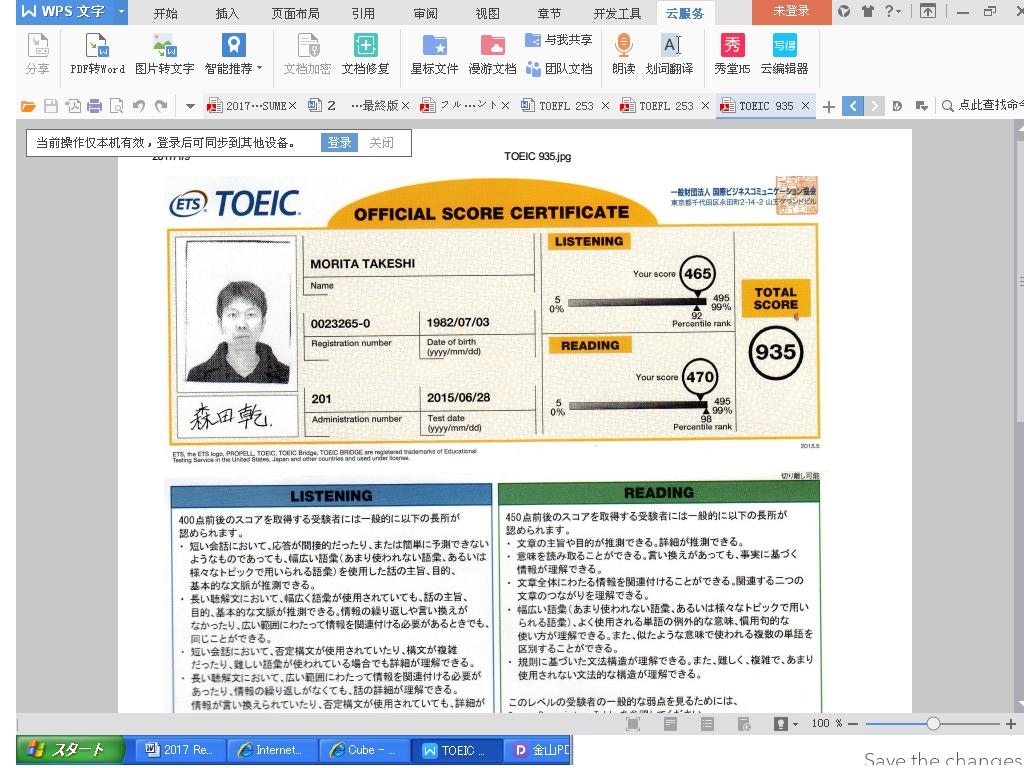Start the 朗读 read-aloud tool
This screenshot has height=768, width=1024.
click(624, 54)
